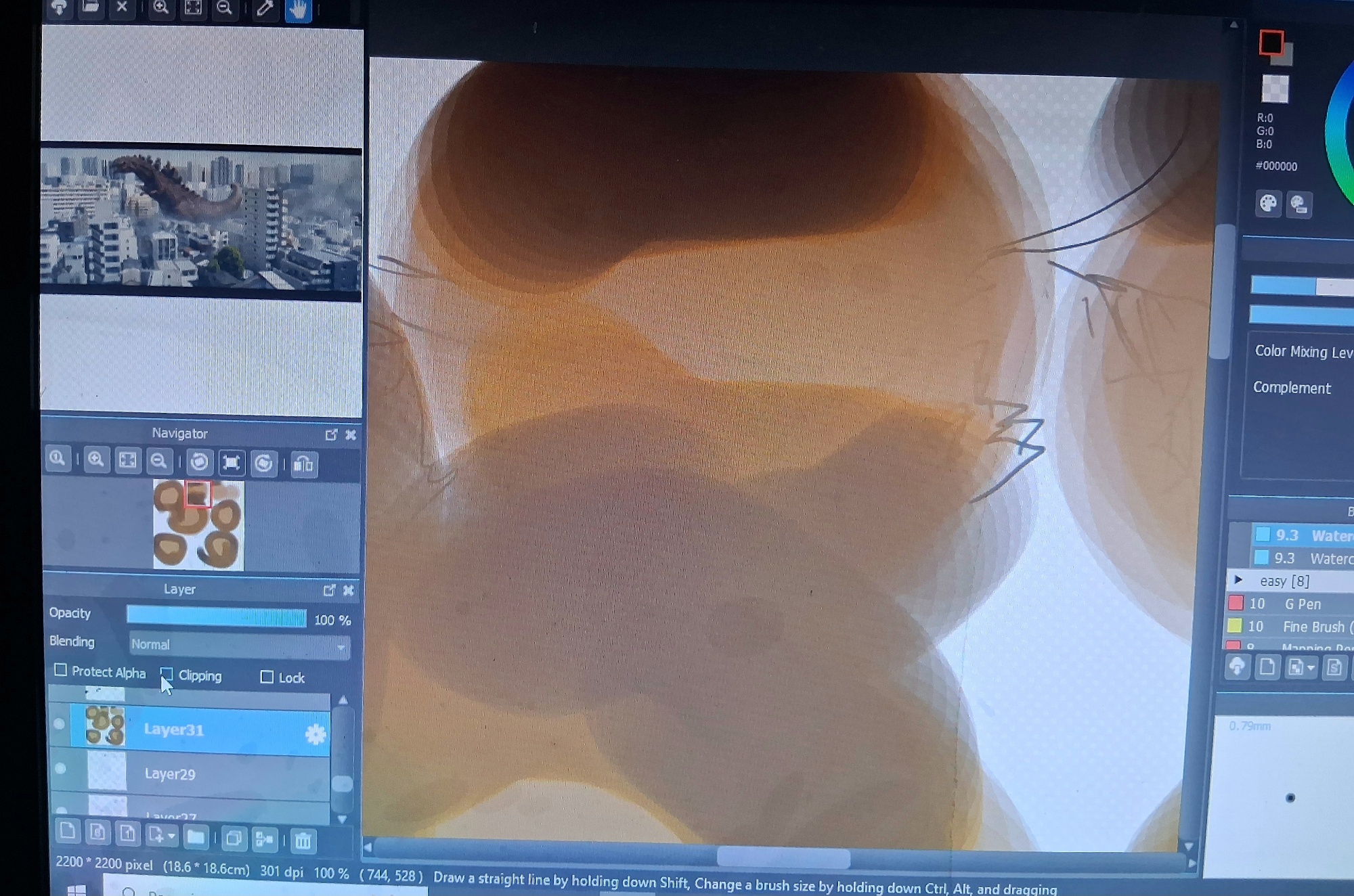Enable the Protect Alpha checkbox
The width and height of the screenshot is (1354, 896).
(61, 670)
